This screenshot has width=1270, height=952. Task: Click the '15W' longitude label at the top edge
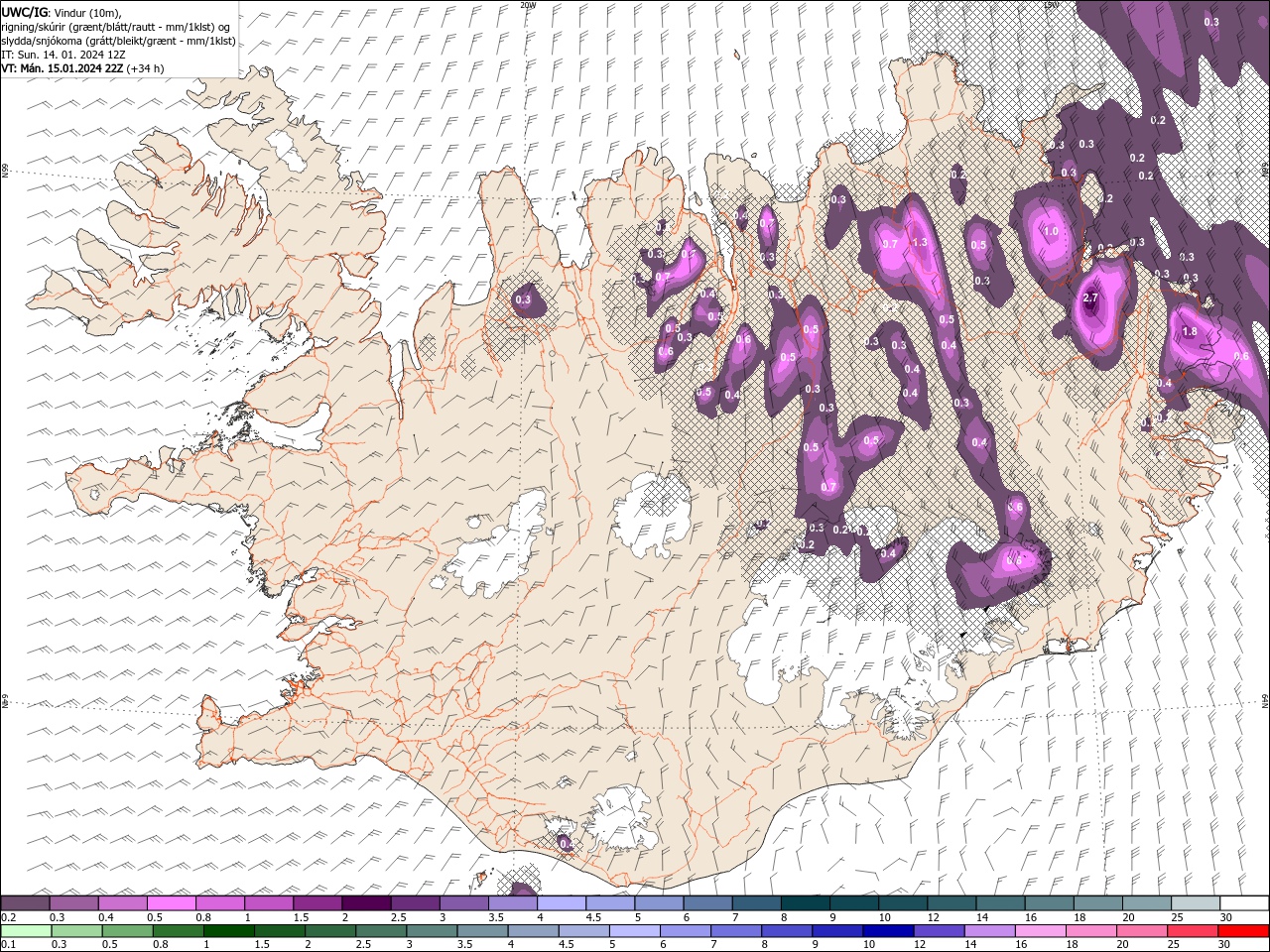[1050, 4]
